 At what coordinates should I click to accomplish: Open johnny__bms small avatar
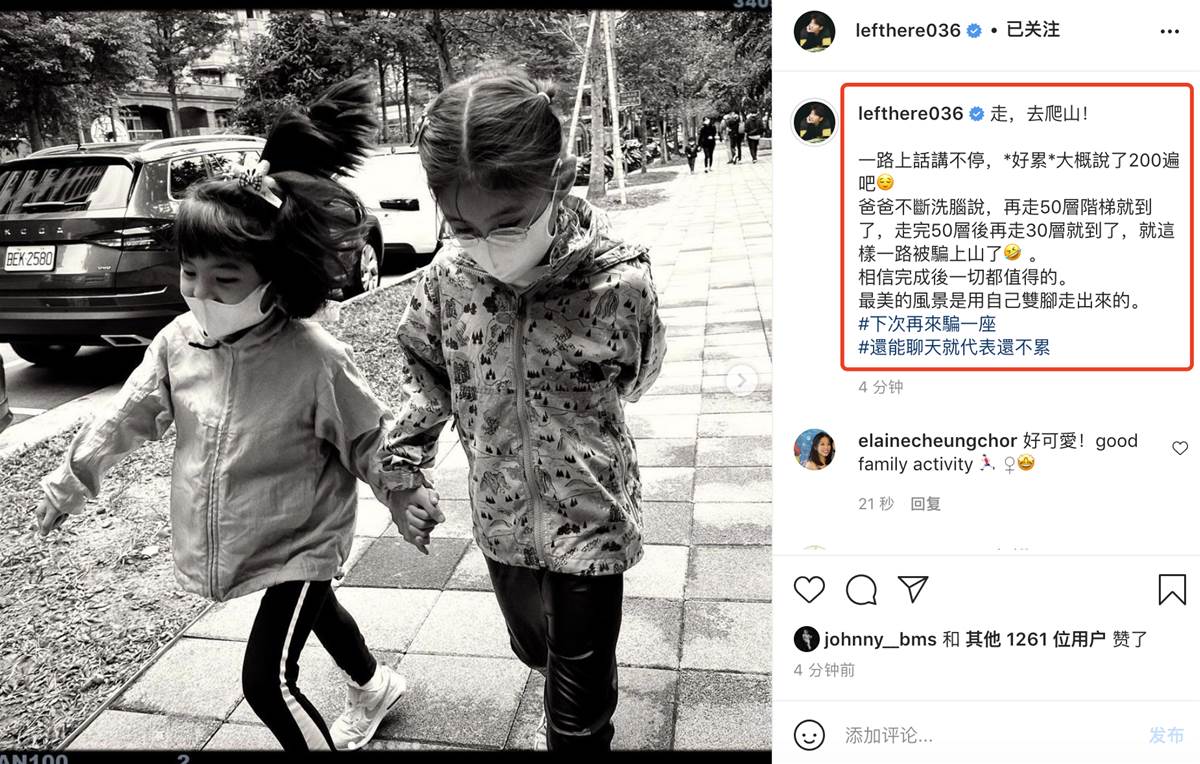[x=806, y=639]
